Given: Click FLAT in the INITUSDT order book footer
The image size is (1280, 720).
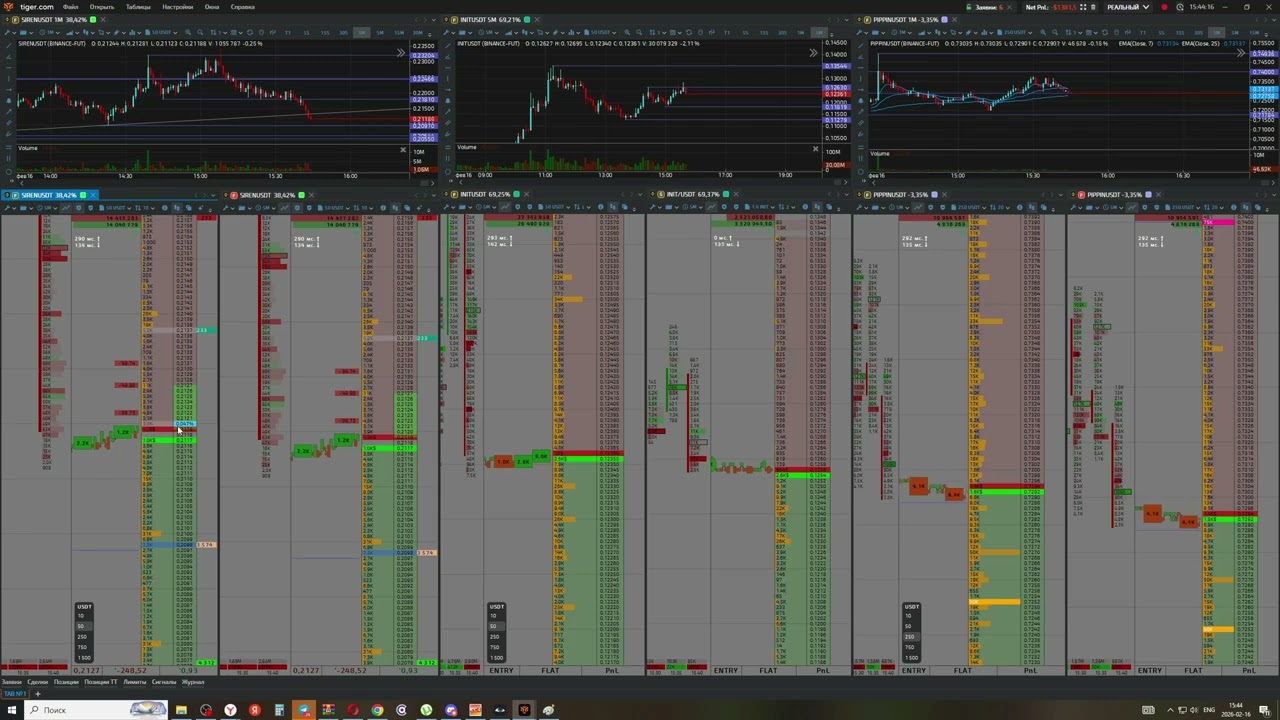Looking at the screenshot, I should coord(550,670).
